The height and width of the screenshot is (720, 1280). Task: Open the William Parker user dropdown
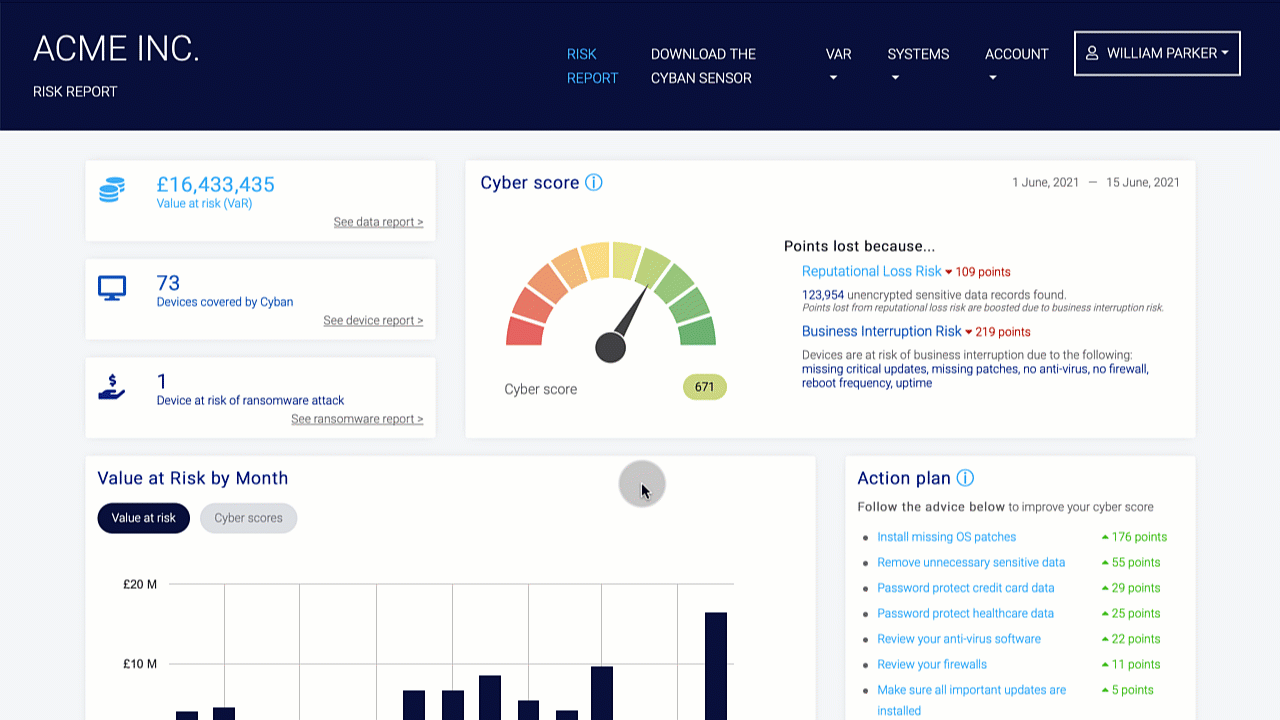pyautogui.click(x=1157, y=53)
